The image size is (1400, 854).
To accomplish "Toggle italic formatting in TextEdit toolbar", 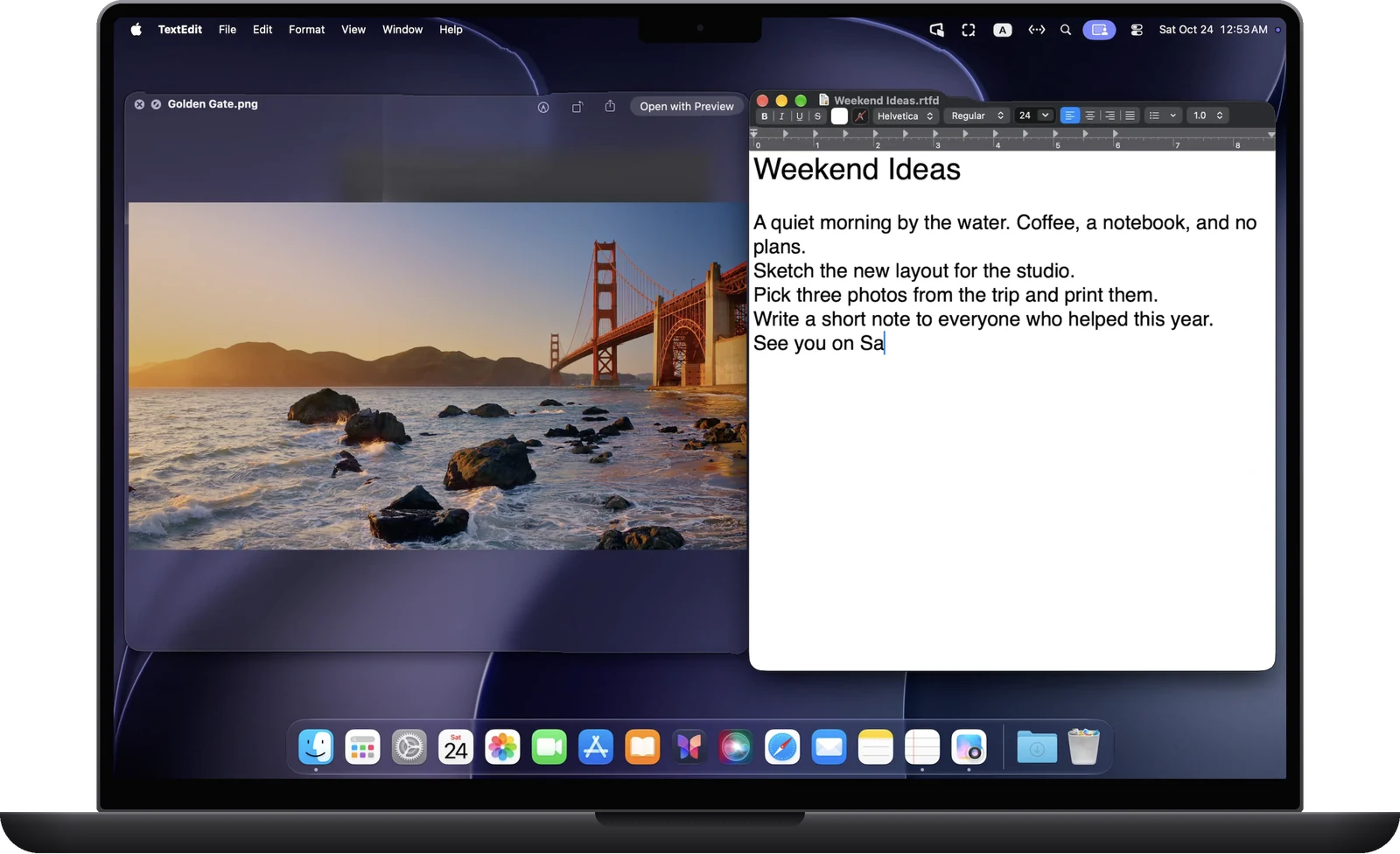I will 781,116.
